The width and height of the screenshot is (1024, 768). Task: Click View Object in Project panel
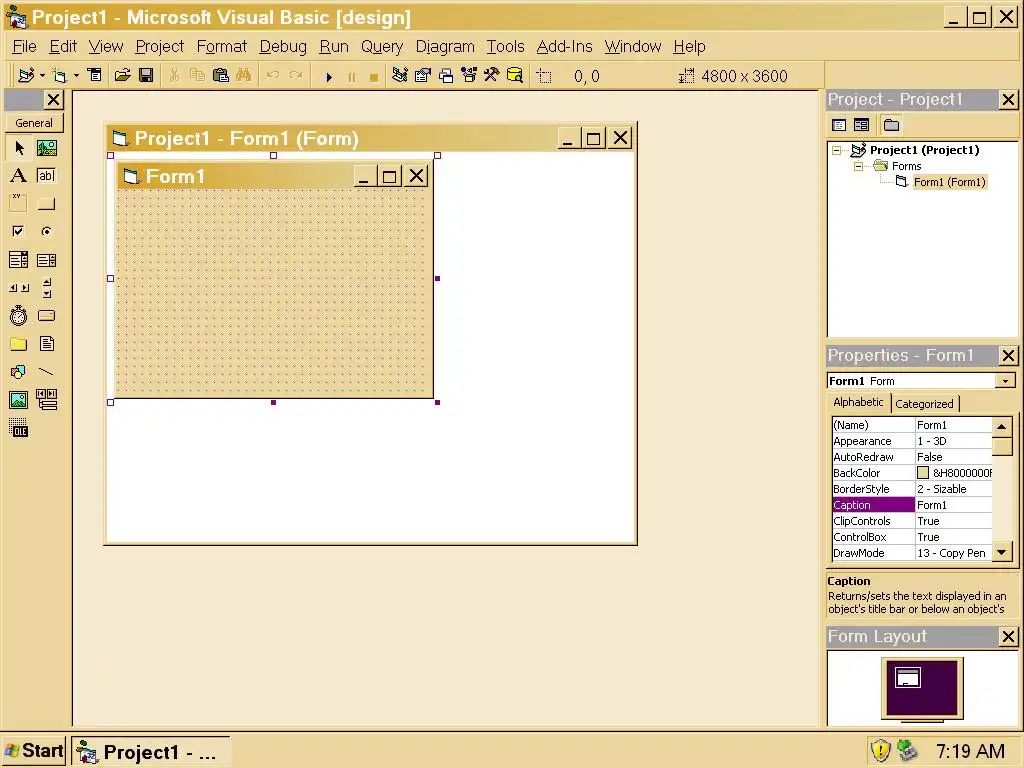(x=861, y=125)
